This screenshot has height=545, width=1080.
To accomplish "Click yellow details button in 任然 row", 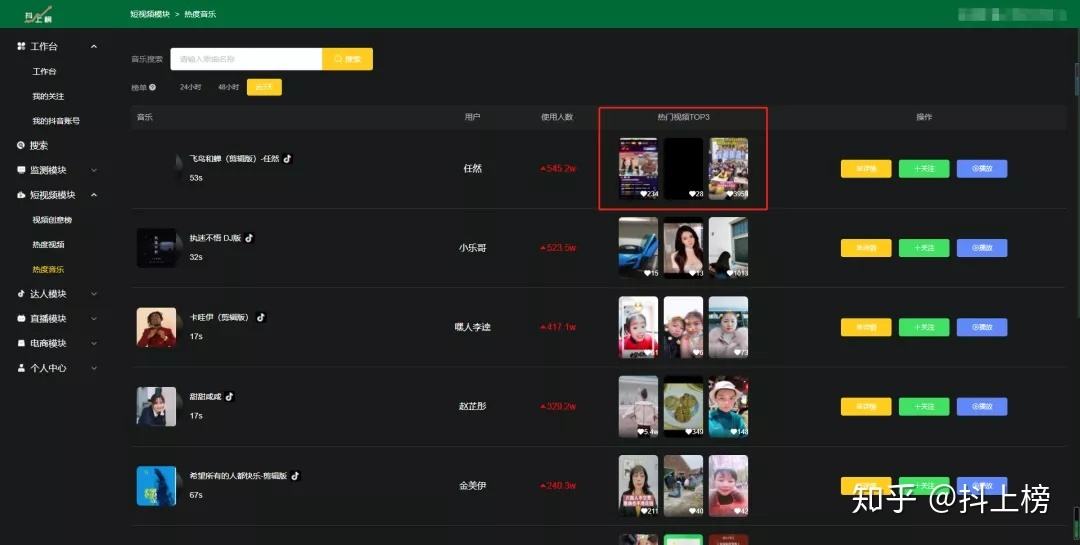I will [x=866, y=169].
